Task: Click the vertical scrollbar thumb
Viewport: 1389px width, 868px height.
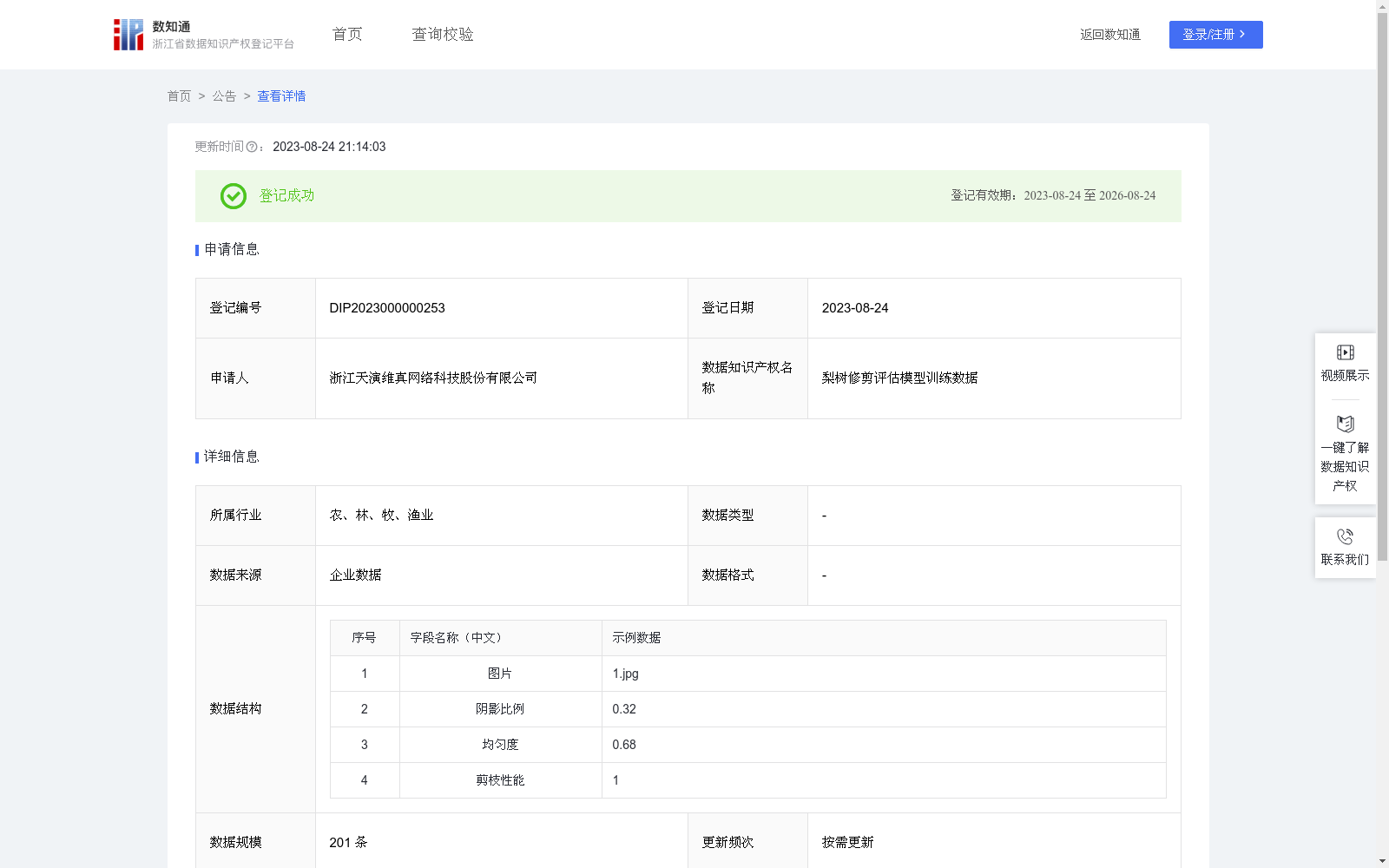Action: 1382,286
